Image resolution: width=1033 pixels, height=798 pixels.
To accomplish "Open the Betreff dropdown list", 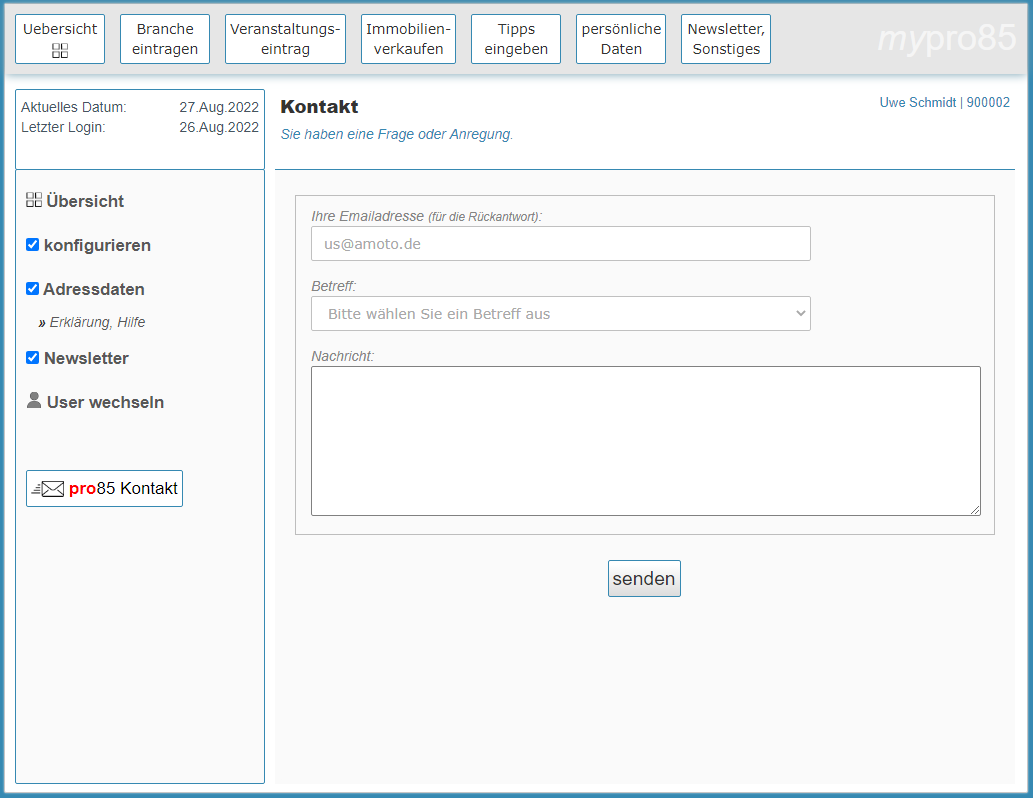I will tap(560, 314).
